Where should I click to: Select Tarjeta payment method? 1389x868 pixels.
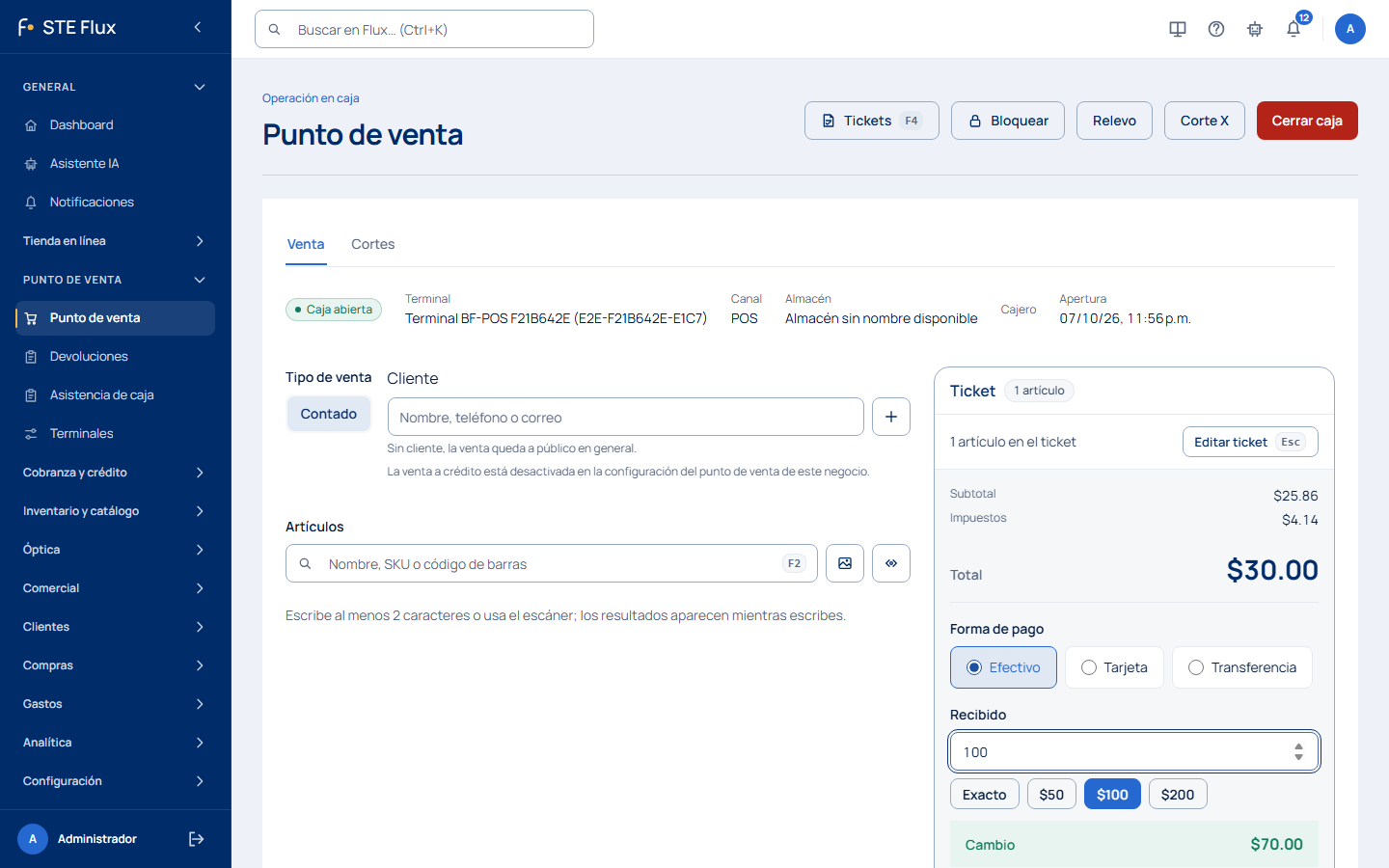point(1114,667)
